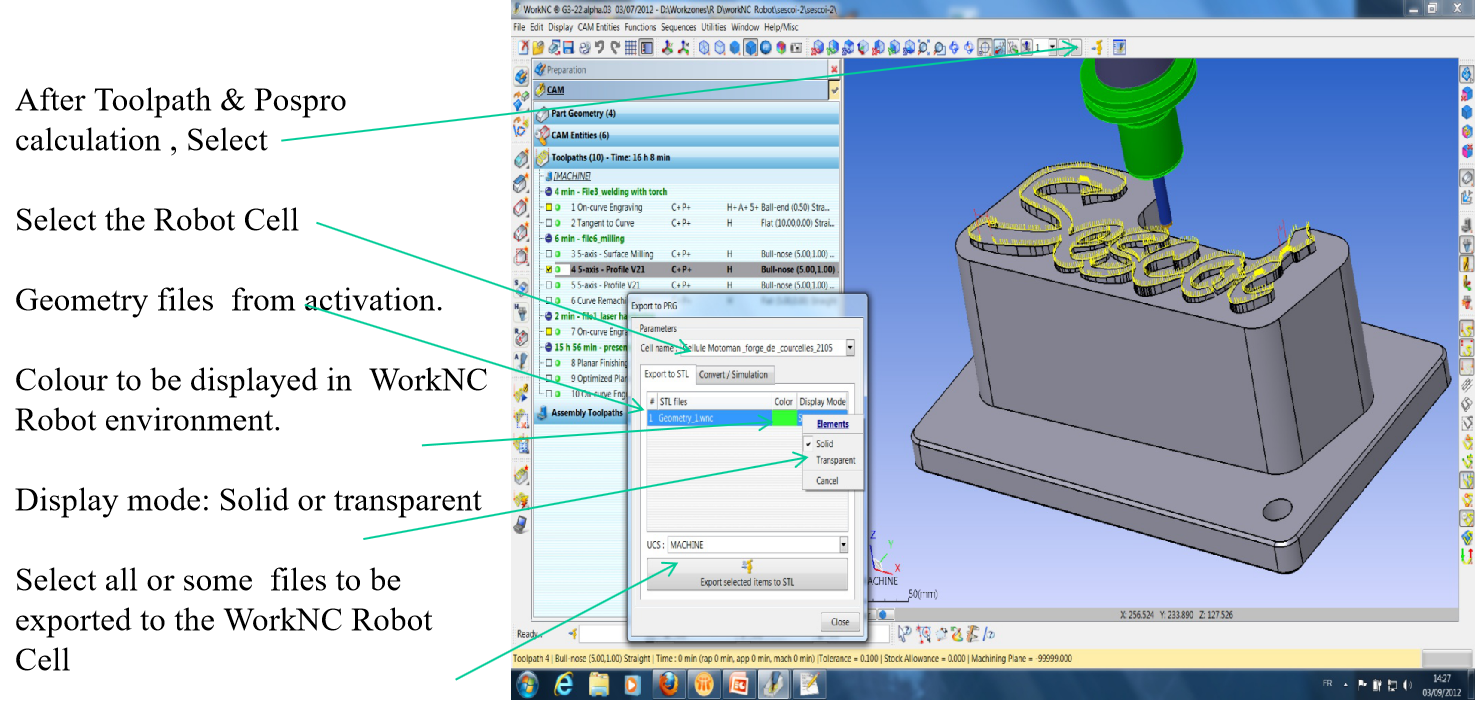Click green color swatch for Geometry_1.wnc

point(785,417)
